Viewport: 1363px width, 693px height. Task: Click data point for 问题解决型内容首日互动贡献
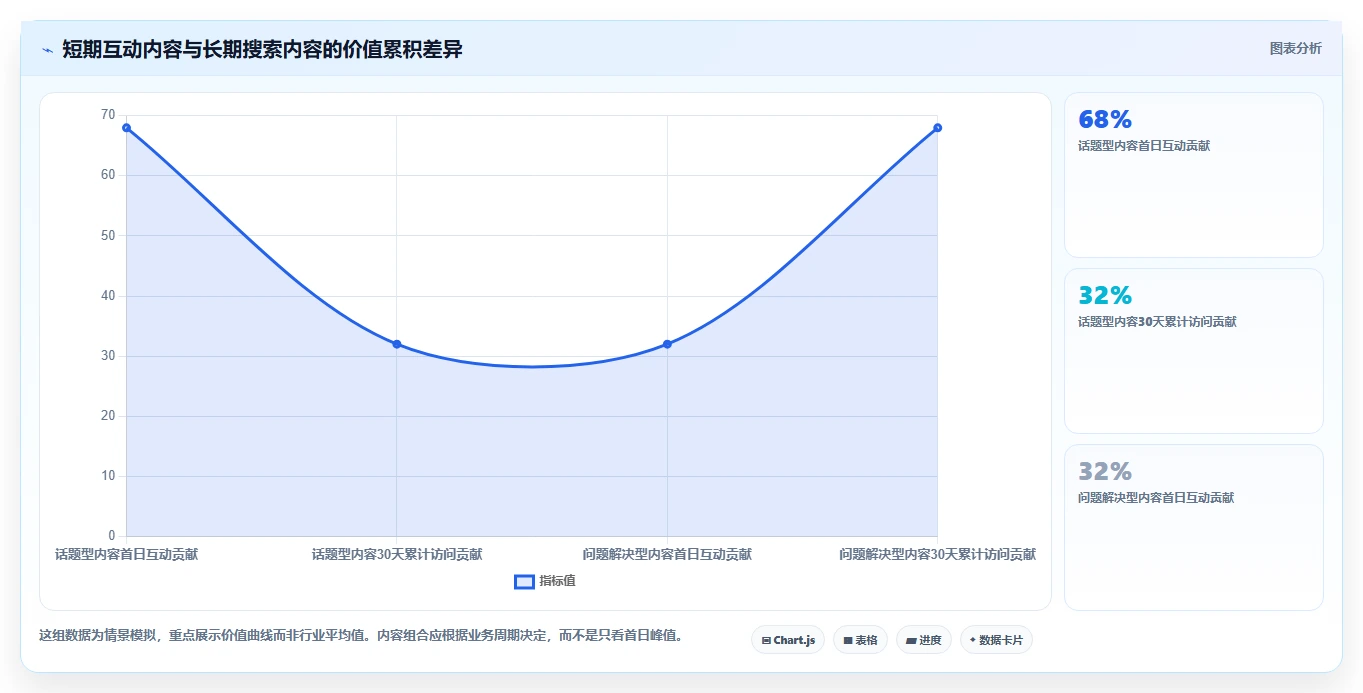coord(667,344)
